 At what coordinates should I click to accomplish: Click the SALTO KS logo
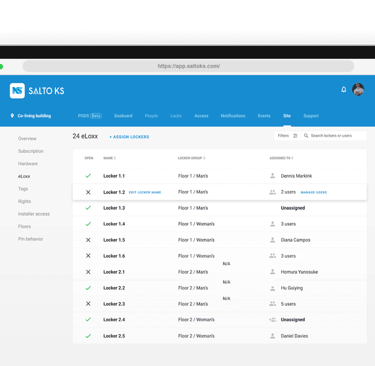[37, 91]
